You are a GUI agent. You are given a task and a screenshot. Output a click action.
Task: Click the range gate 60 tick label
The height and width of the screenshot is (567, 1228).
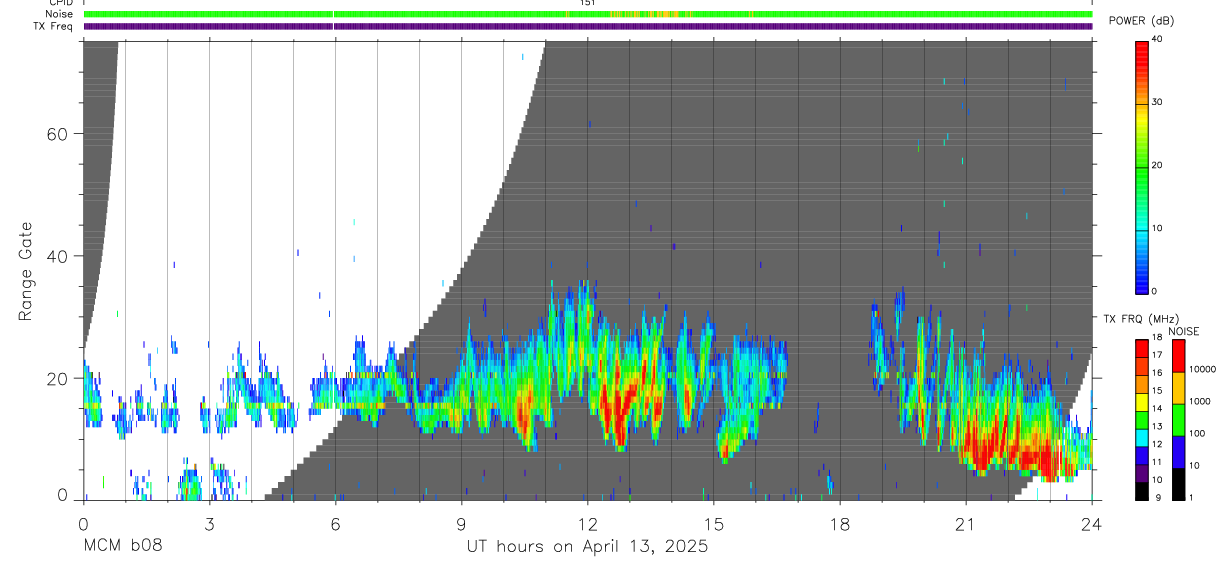pyautogui.click(x=57, y=134)
